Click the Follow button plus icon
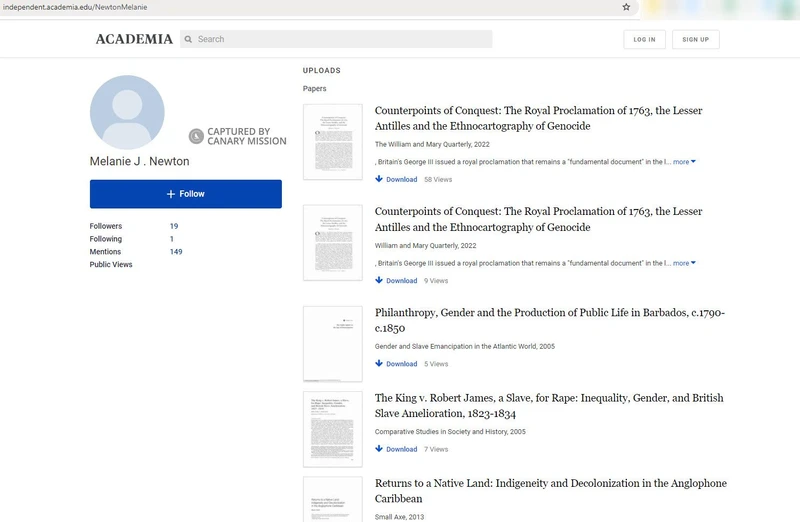The width and height of the screenshot is (800, 522). pos(171,194)
